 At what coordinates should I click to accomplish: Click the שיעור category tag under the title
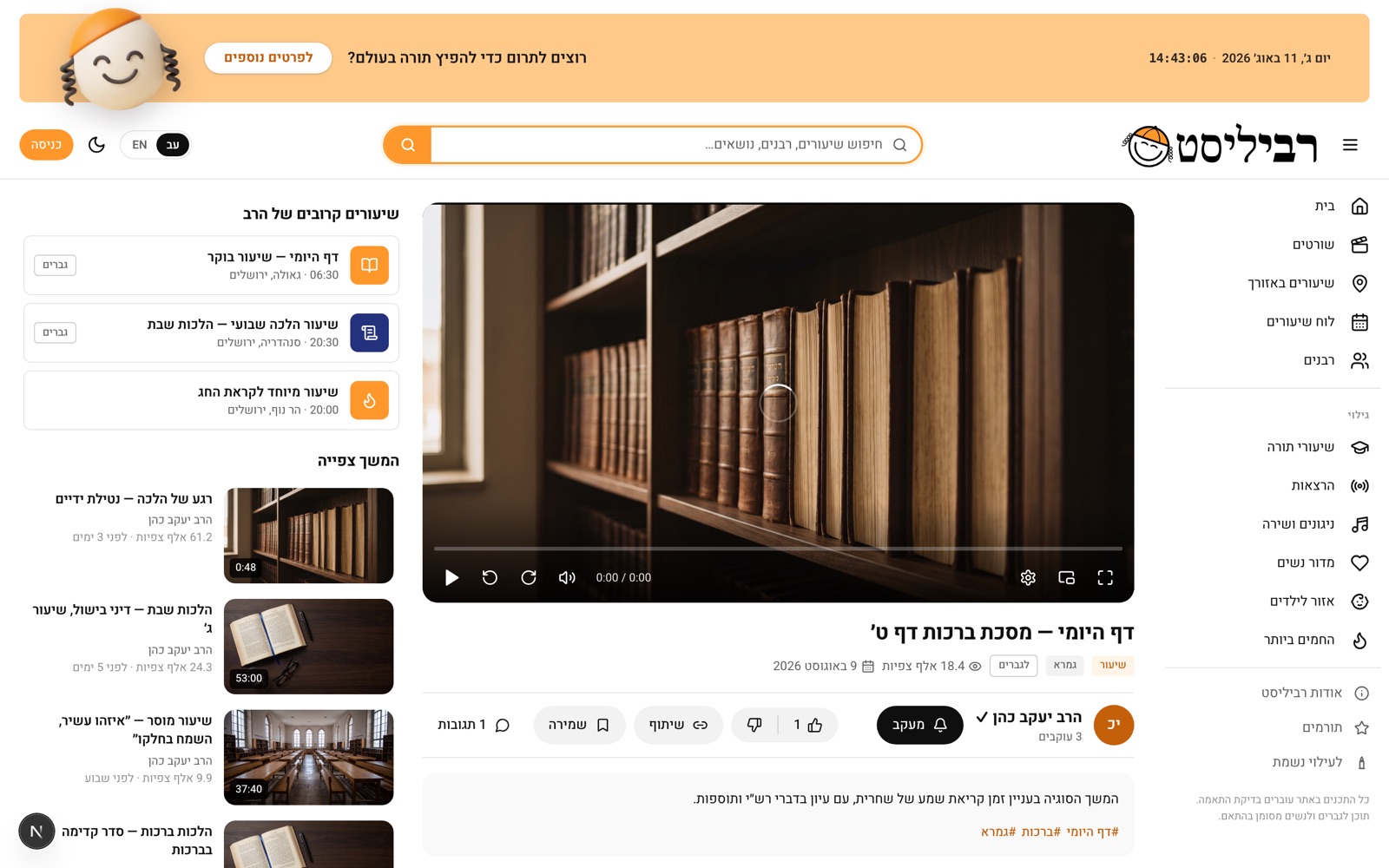click(1113, 665)
